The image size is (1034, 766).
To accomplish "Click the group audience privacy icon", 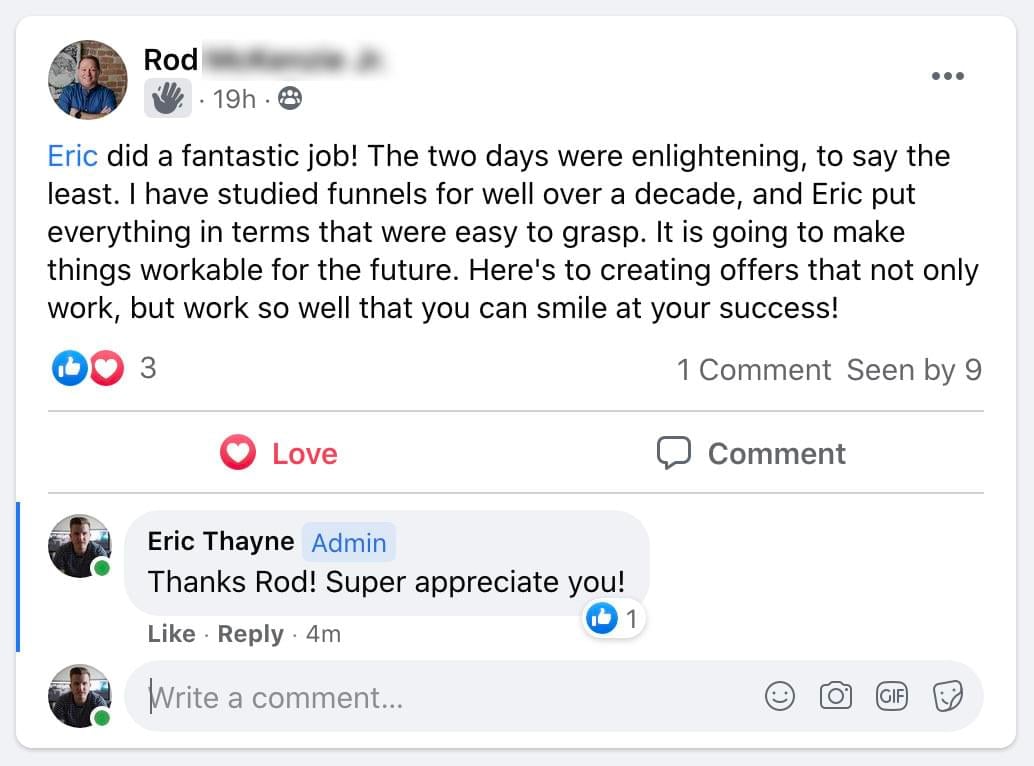I will coord(290,98).
